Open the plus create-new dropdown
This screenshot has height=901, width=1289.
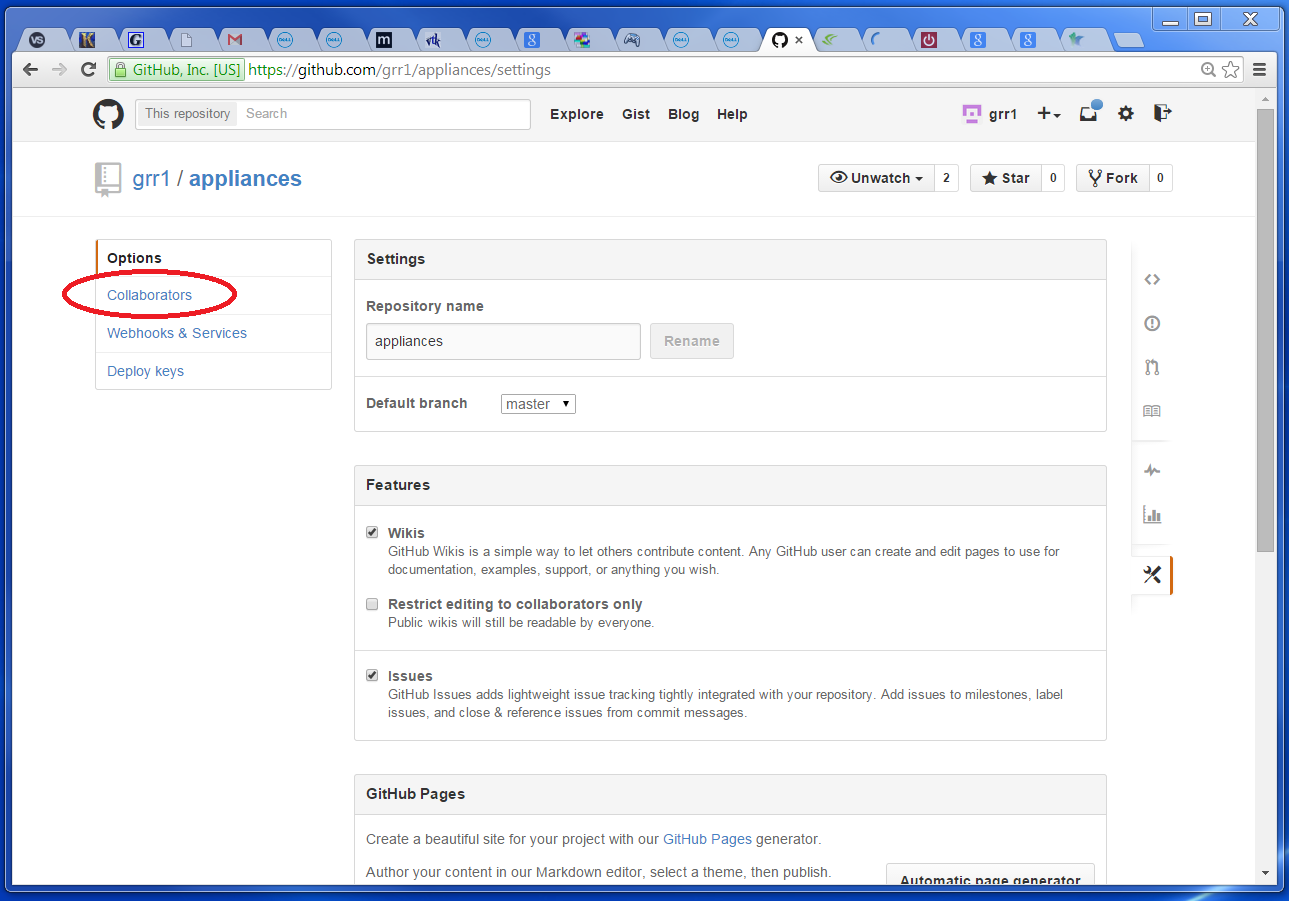(1049, 114)
